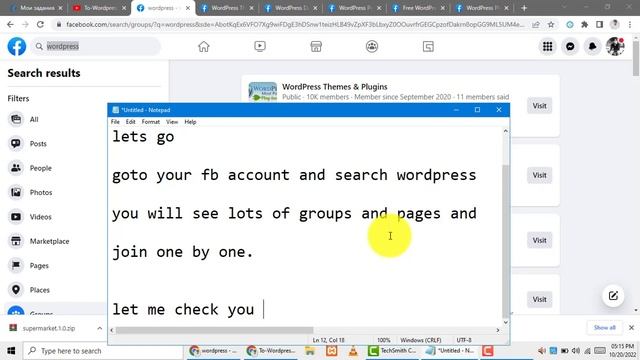Open Notepad Edit menu

(130, 122)
